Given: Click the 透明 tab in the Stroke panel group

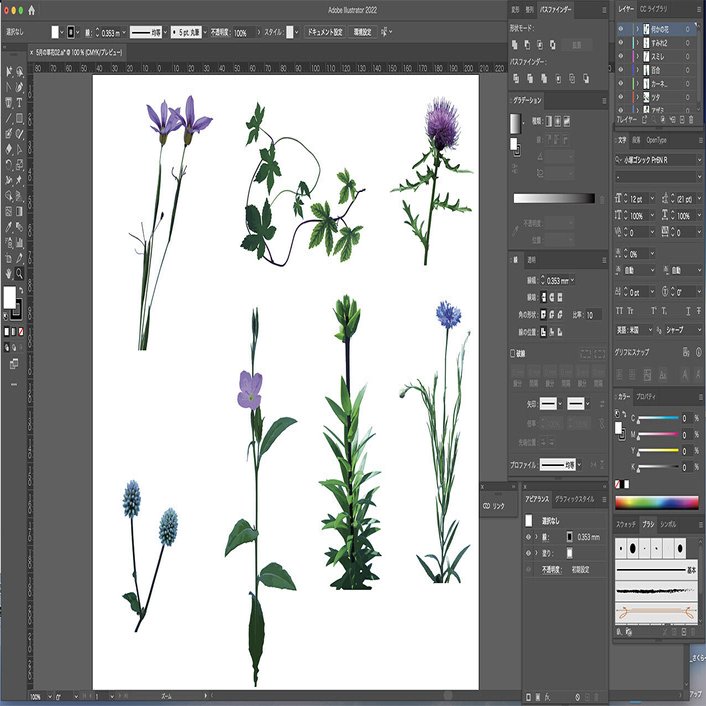Looking at the screenshot, I should tap(531, 260).
